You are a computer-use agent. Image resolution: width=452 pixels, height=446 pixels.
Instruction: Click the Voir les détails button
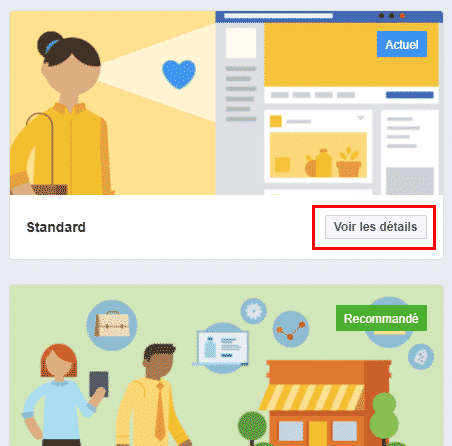(x=376, y=227)
